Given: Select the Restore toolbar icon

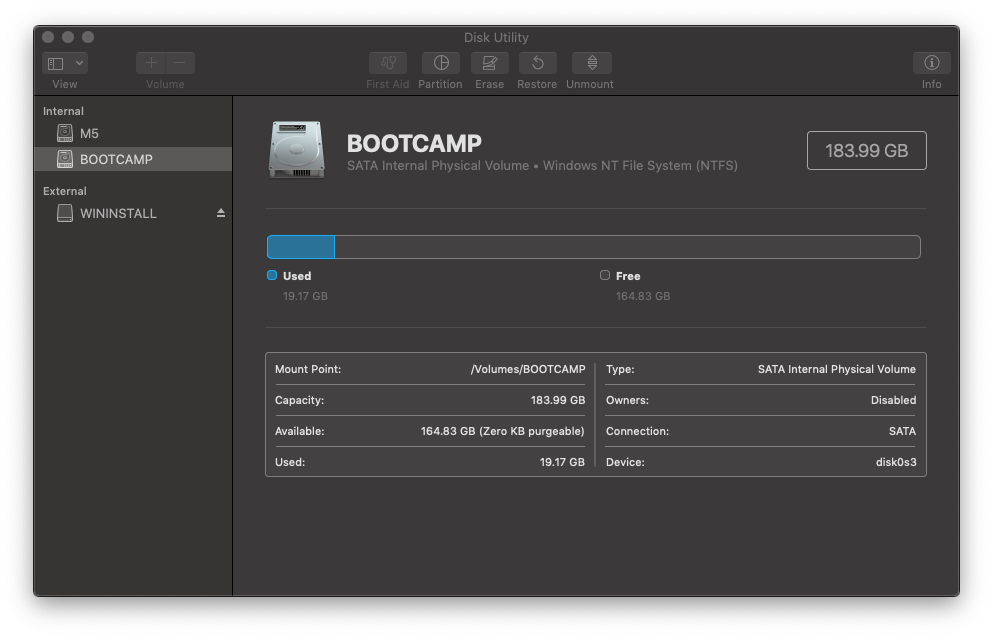Looking at the screenshot, I should (x=537, y=63).
